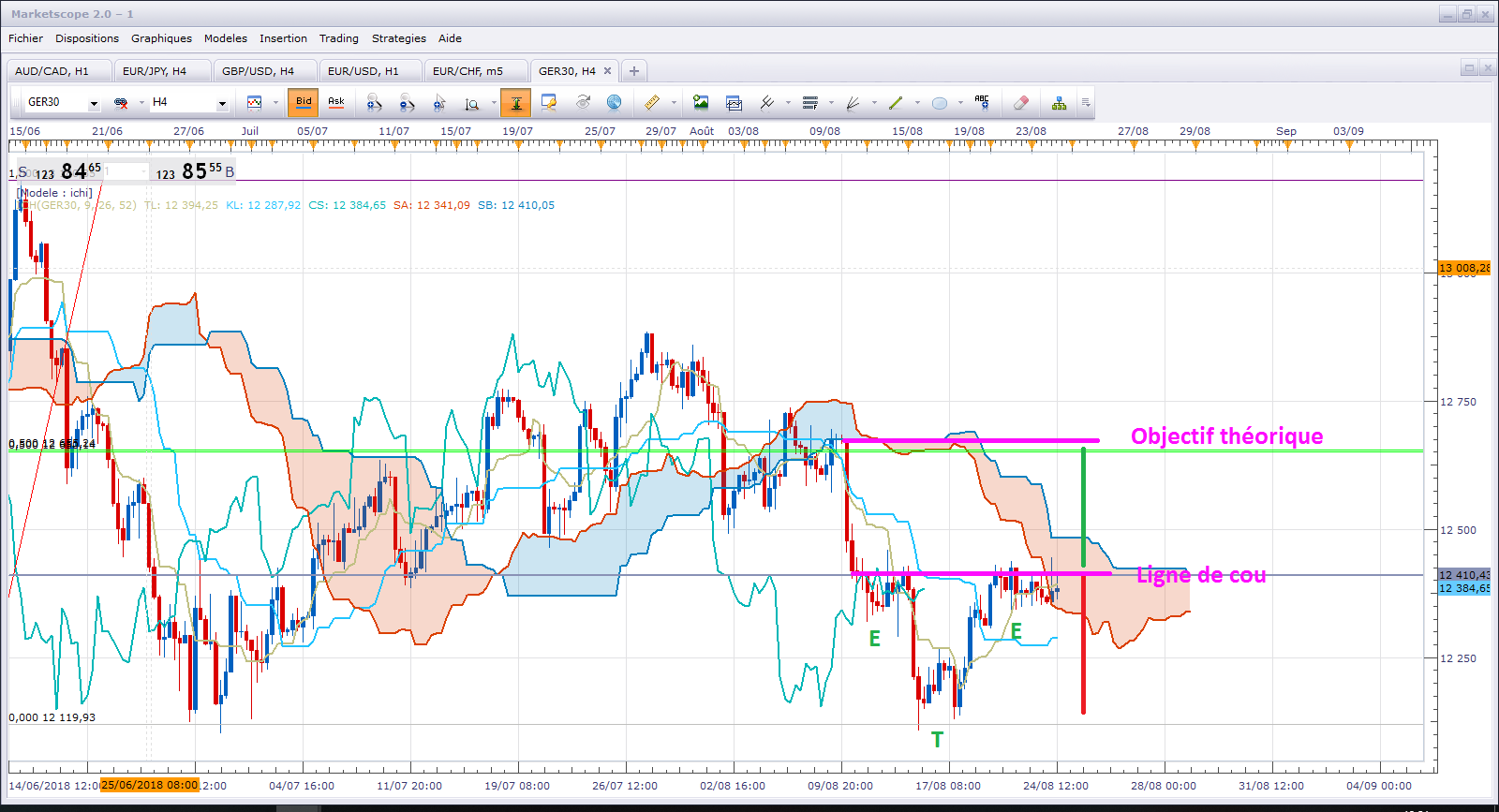Add a new chart tab with plus
This screenshot has height=812, width=1499.
pos(634,71)
